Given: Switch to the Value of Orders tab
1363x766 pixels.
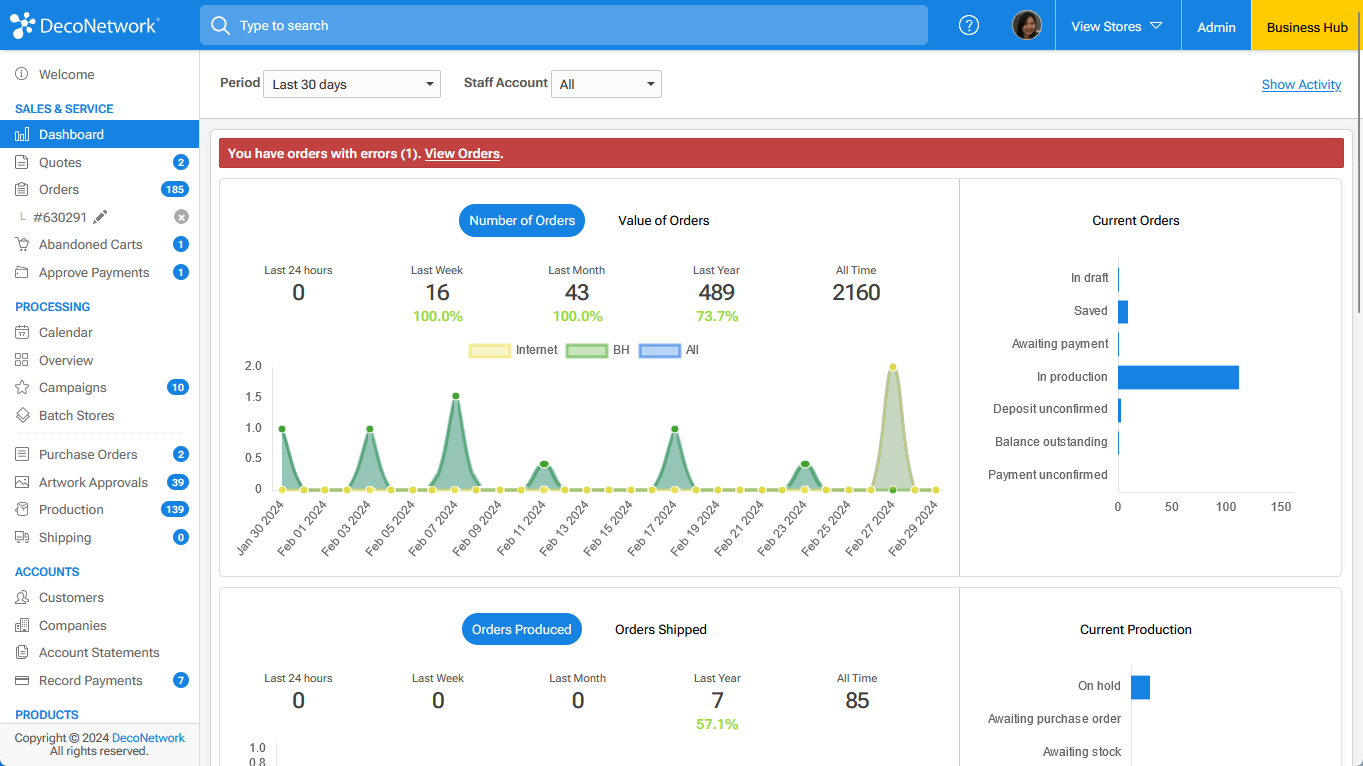Looking at the screenshot, I should pos(663,220).
